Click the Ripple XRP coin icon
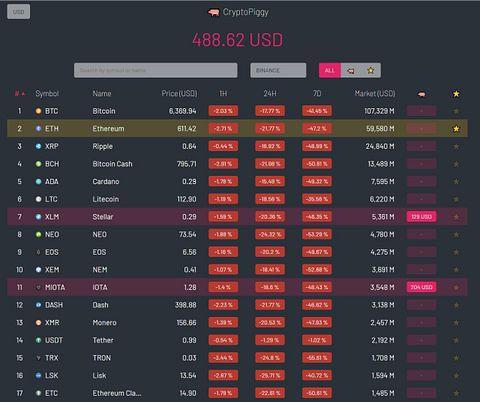The width and height of the screenshot is (480, 402). point(38,146)
